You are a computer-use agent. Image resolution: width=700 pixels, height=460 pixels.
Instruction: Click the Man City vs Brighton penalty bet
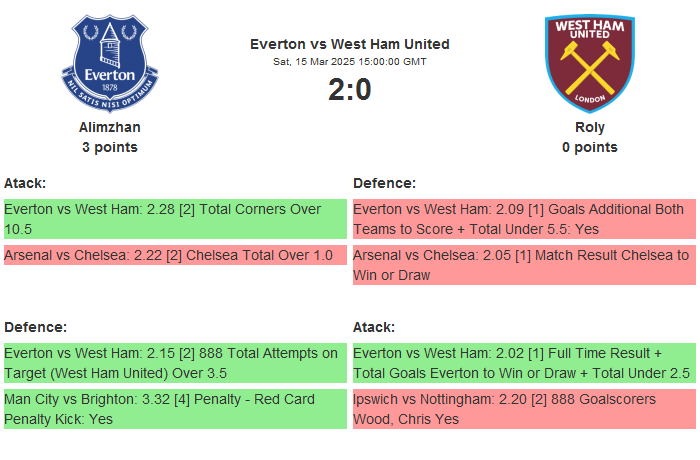tap(174, 409)
